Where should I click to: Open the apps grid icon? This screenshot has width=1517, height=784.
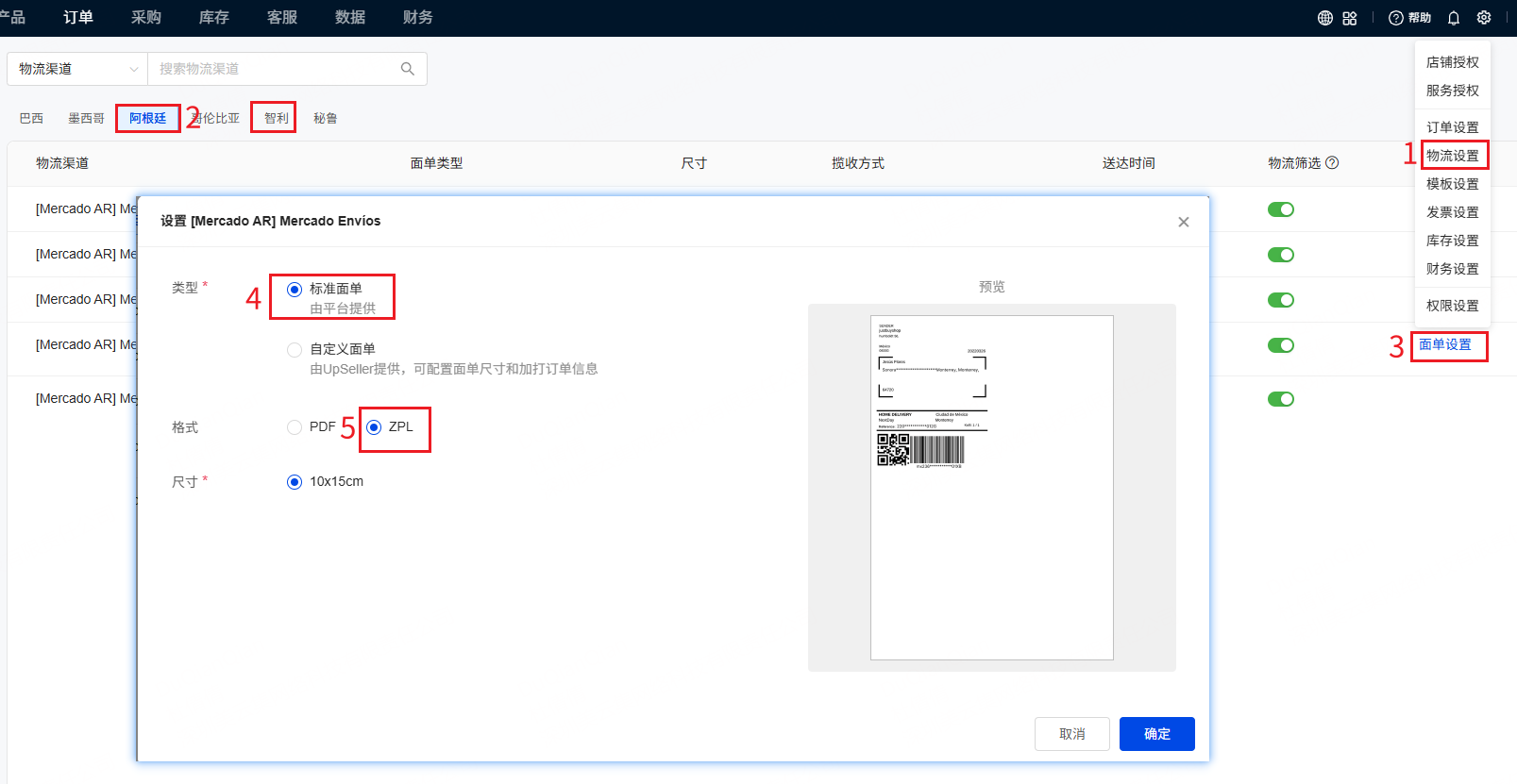pyautogui.click(x=1350, y=18)
